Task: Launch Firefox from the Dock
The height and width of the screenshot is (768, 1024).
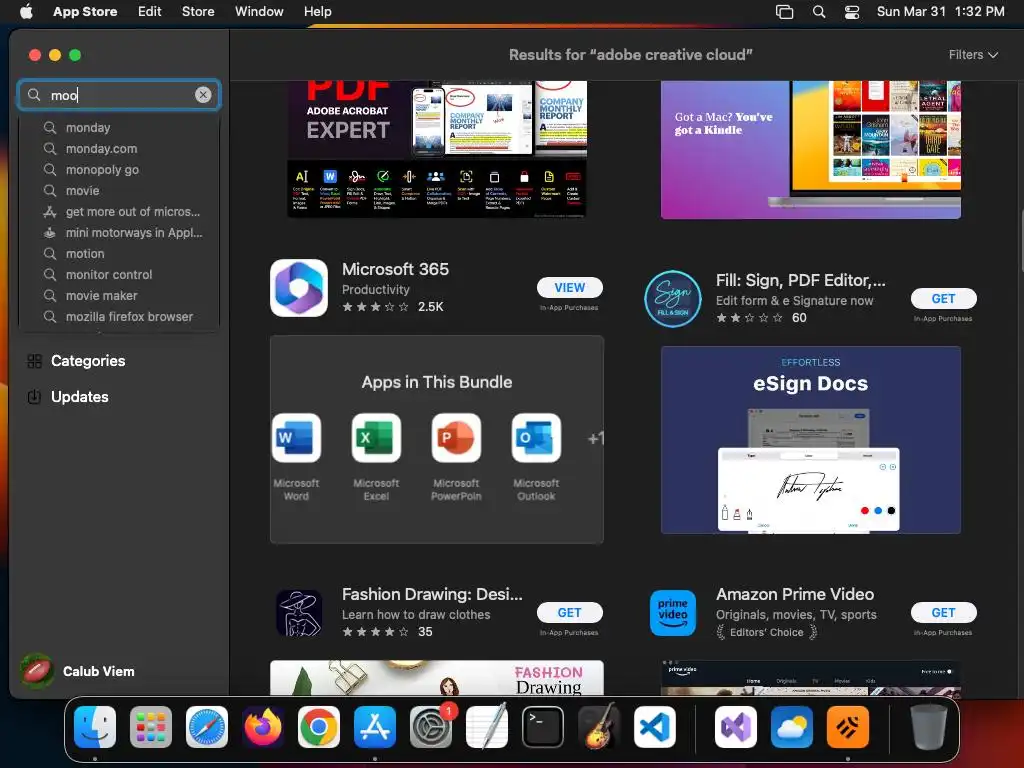Action: point(263,727)
